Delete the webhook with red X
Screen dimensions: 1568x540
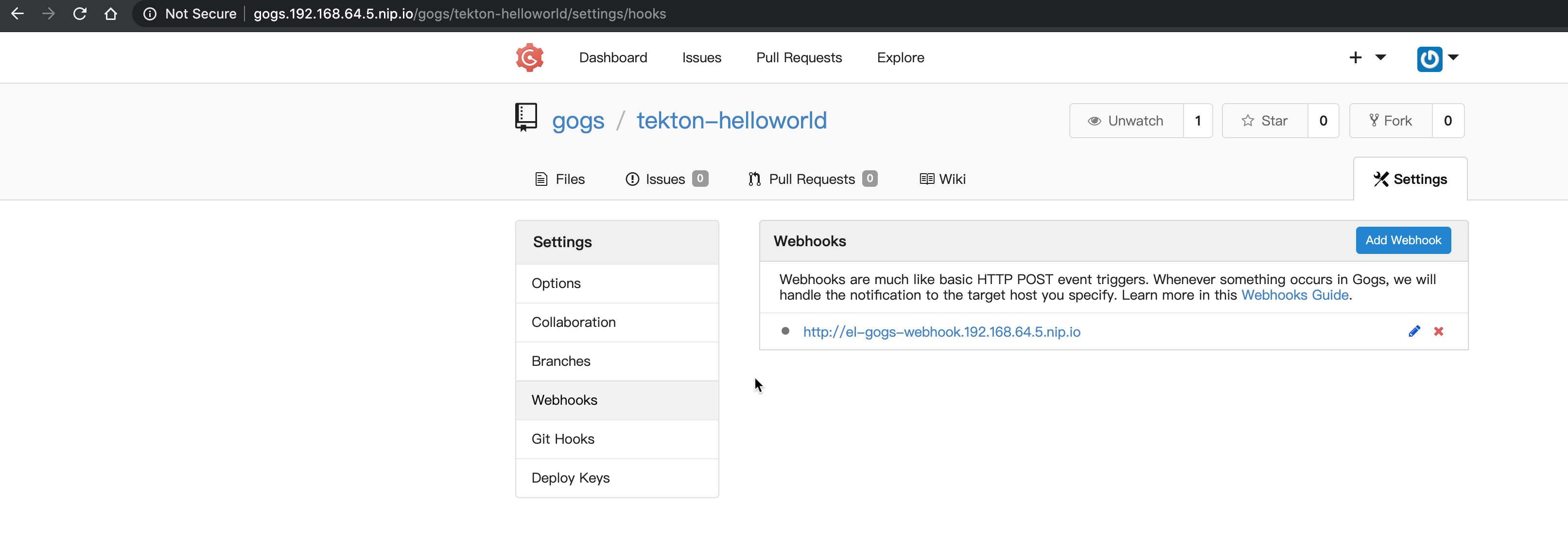click(x=1438, y=331)
